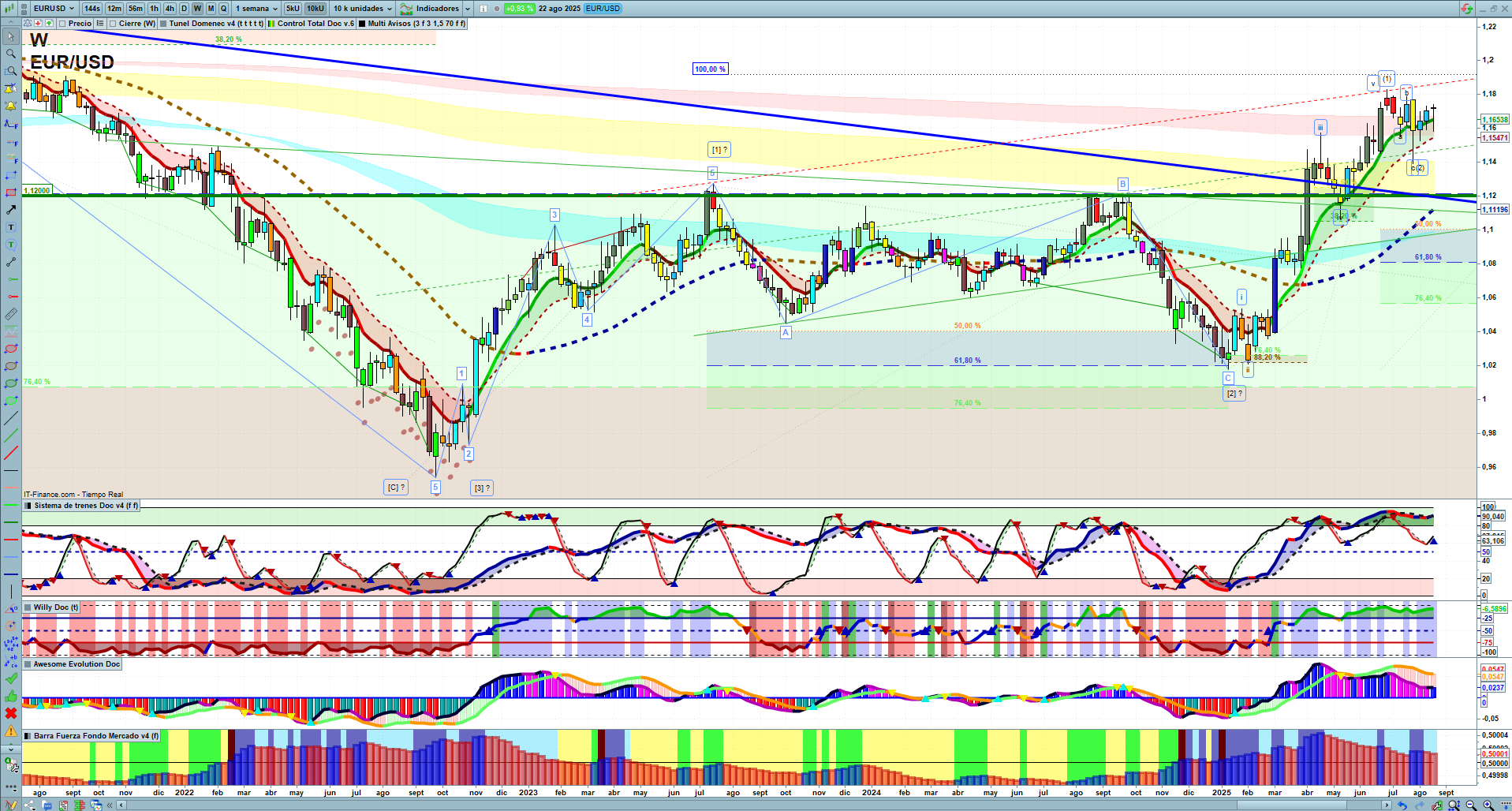The image size is (1512, 811).
Task: Expand the Indicadores dropdown arrow
Action: pos(468,9)
